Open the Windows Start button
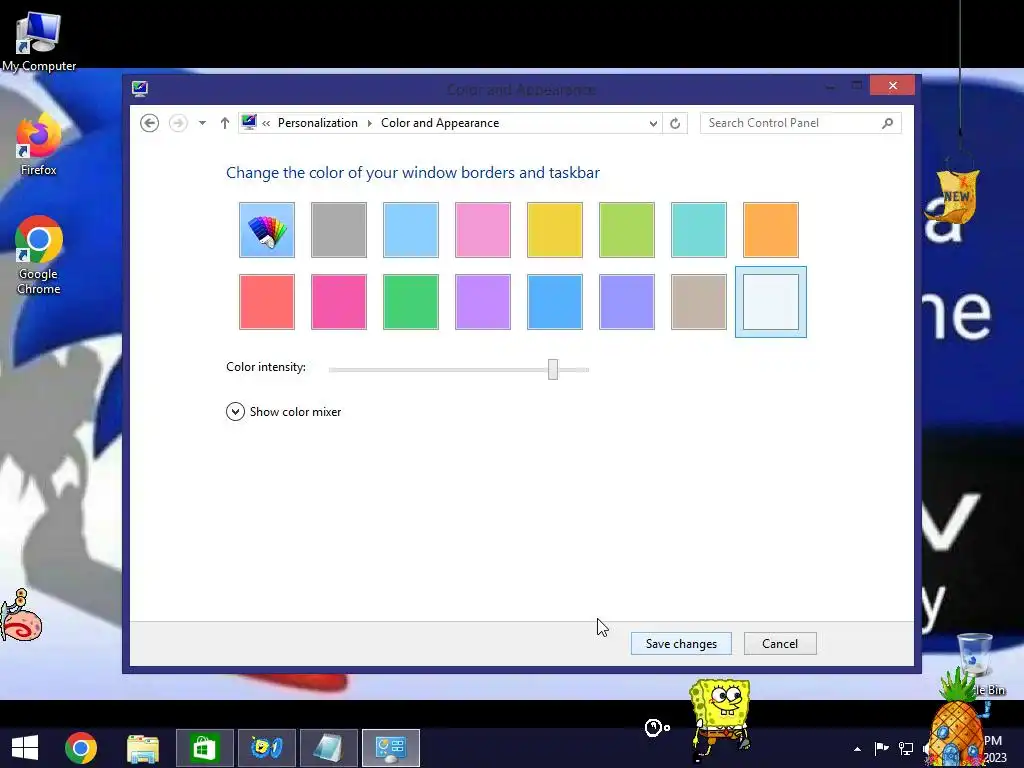 pos(25,748)
